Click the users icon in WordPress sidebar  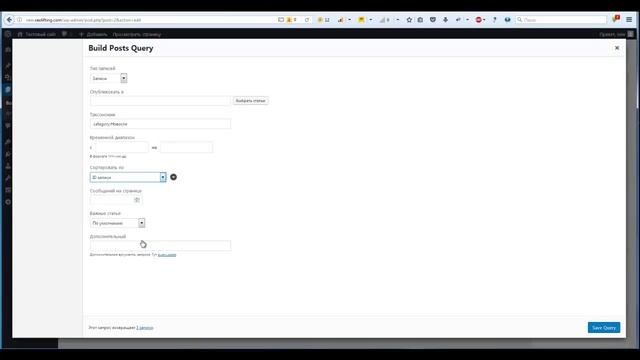tap(7, 166)
